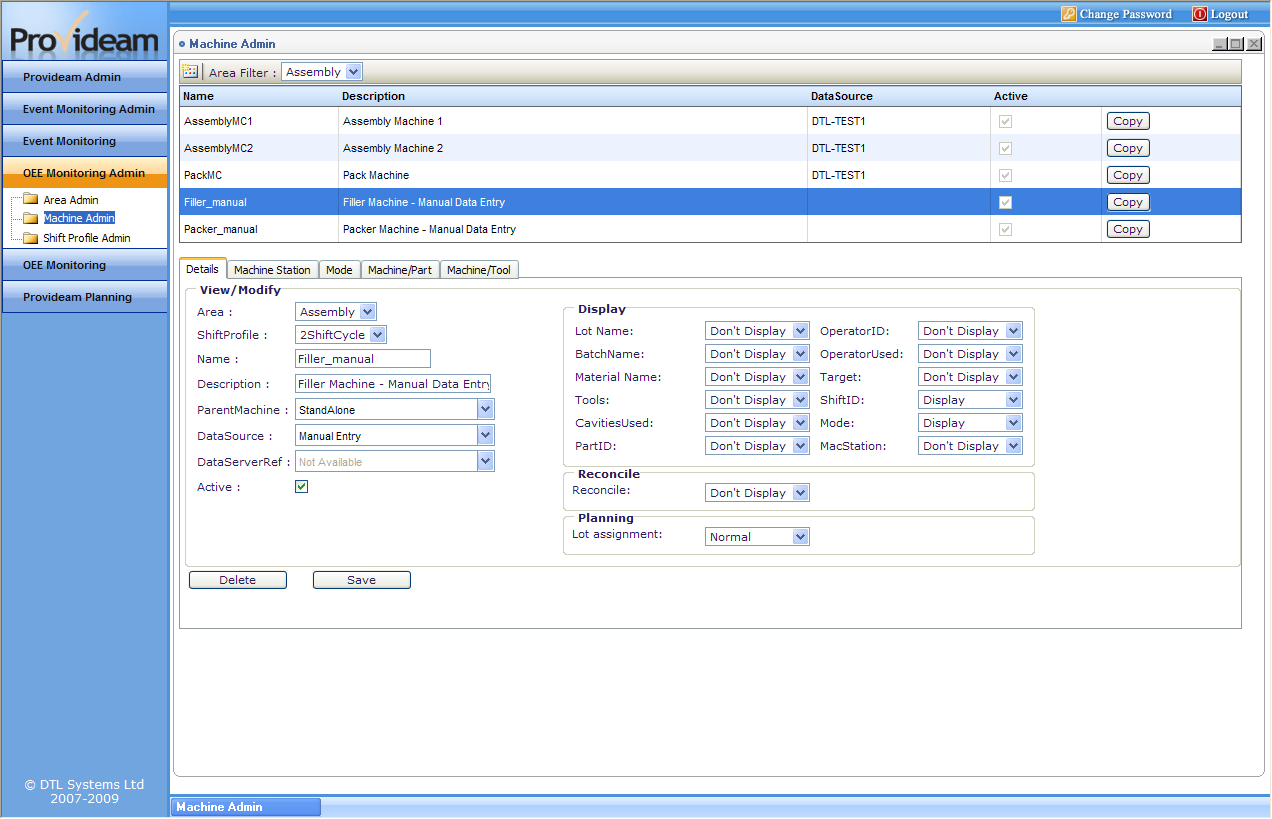Open the Area dropdown in View/Modify
This screenshot has height=819, width=1272.
[x=336, y=312]
